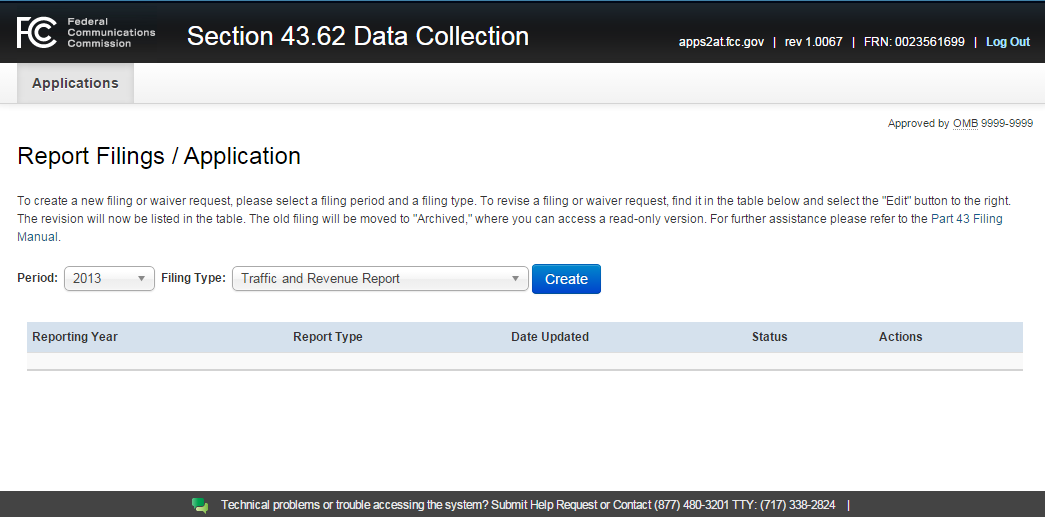1045x517 pixels.
Task: Open the Filing Type dropdown
Action: click(x=380, y=279)
